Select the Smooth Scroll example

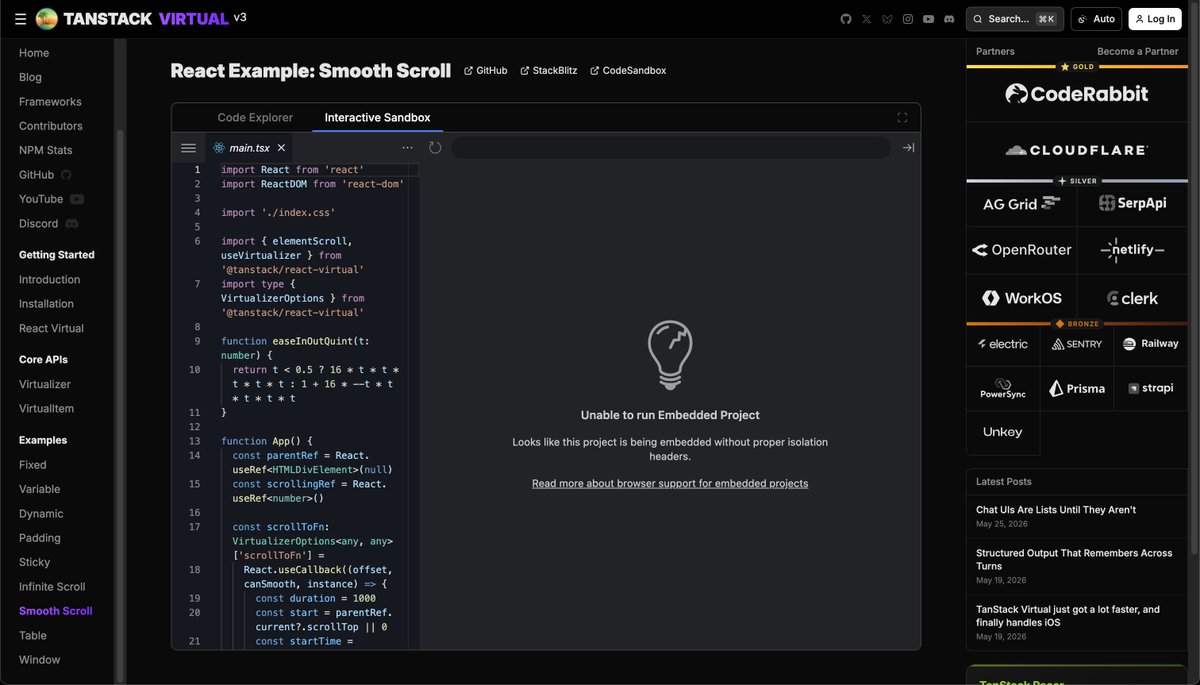point(56,611)
